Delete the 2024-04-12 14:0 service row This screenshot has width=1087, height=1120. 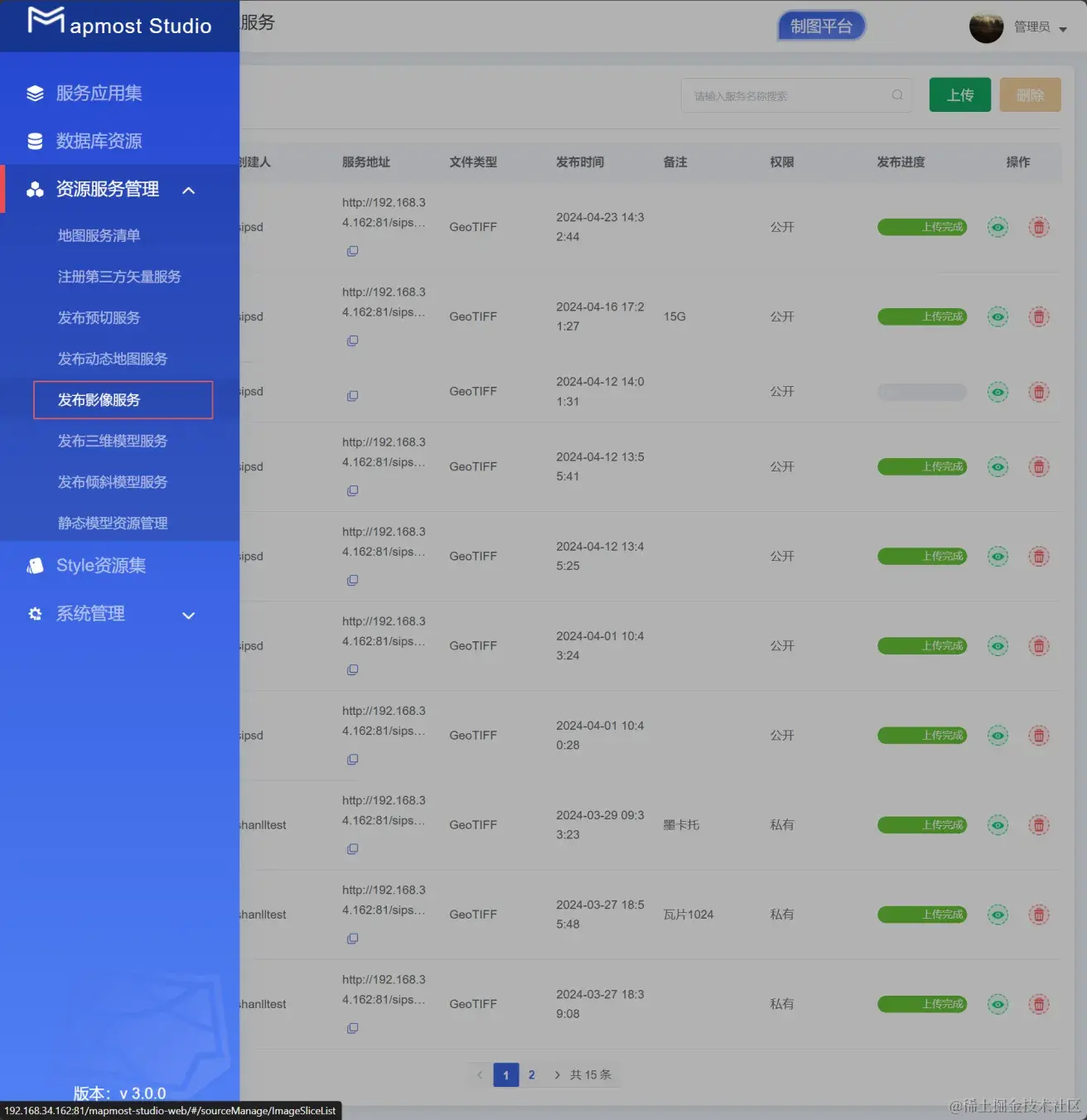click(x=1039, y=392)
